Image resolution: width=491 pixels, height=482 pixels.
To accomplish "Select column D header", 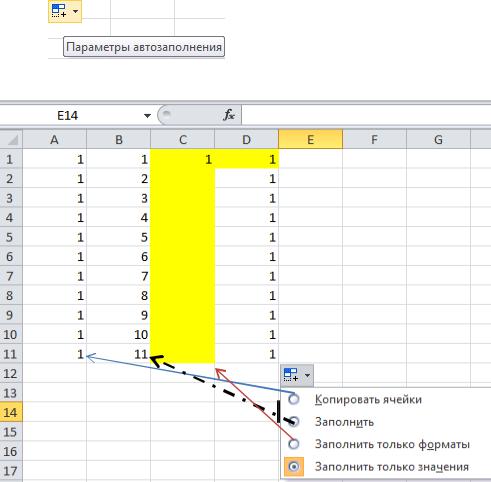I will tap(246, 140).
